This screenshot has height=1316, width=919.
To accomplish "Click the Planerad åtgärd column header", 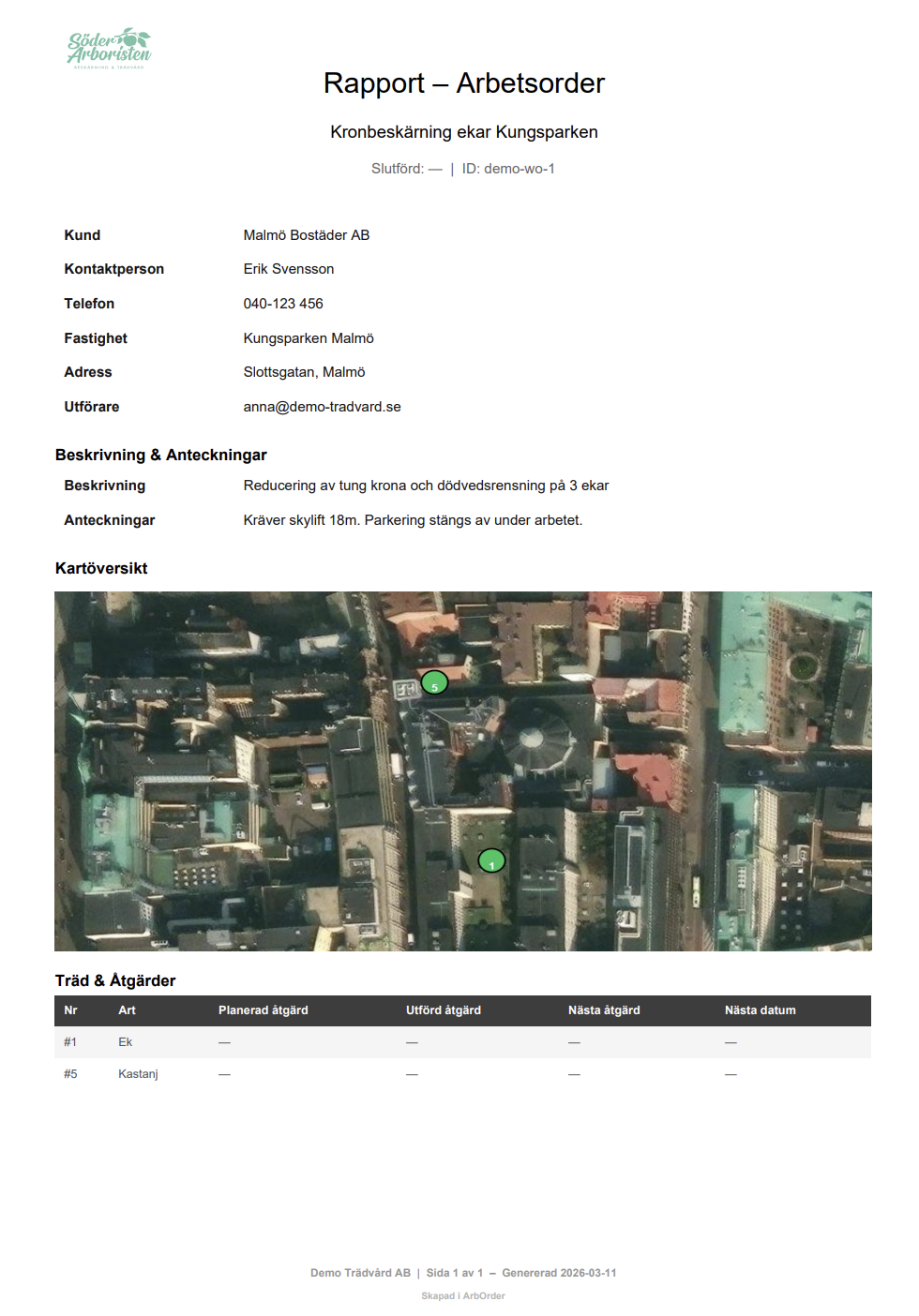I will pos(264,1010).
